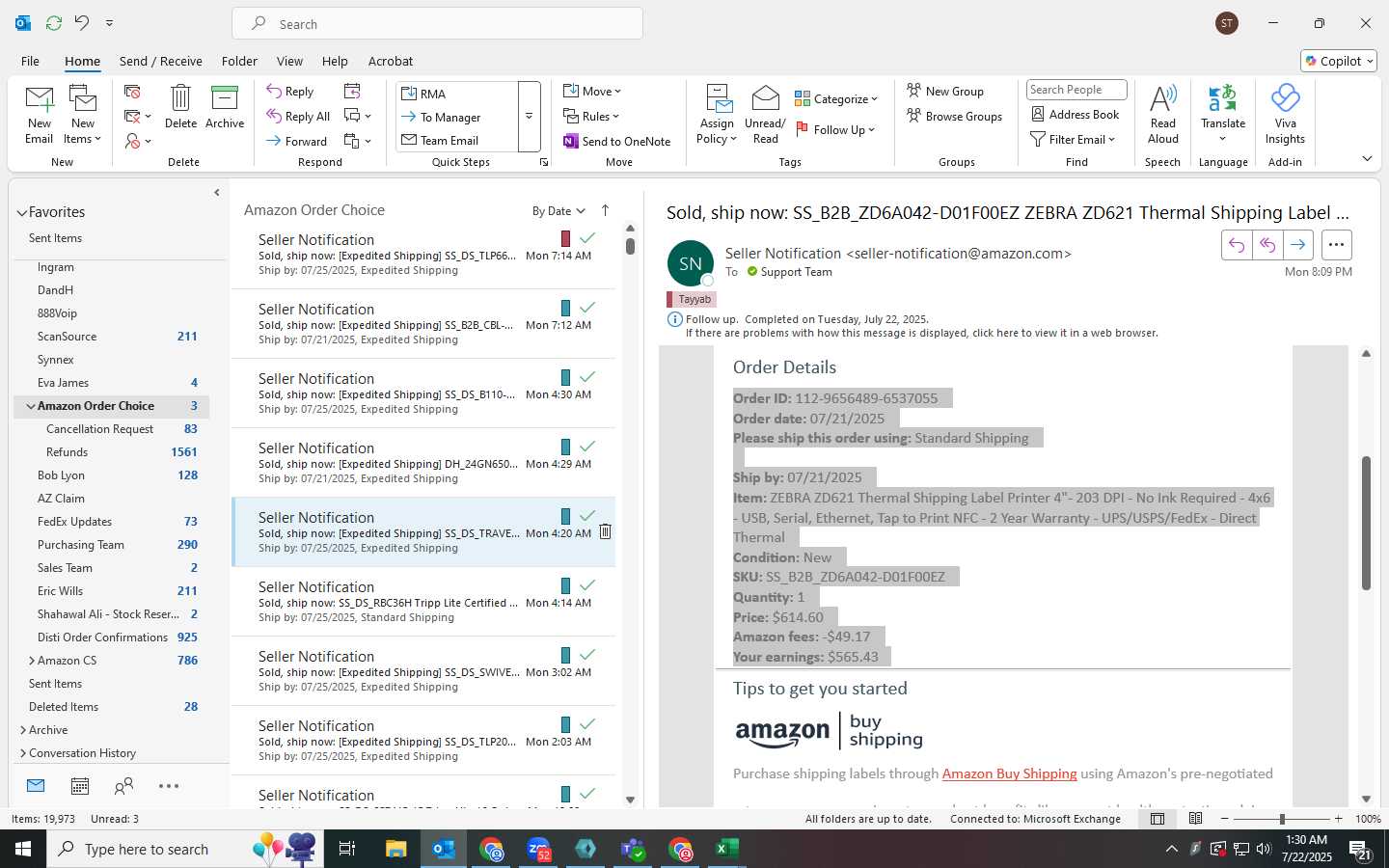The width and height of the screenshot is (1389, 868).
Task: Expand the Quick Steps gallery
Action: click(530, 117)
